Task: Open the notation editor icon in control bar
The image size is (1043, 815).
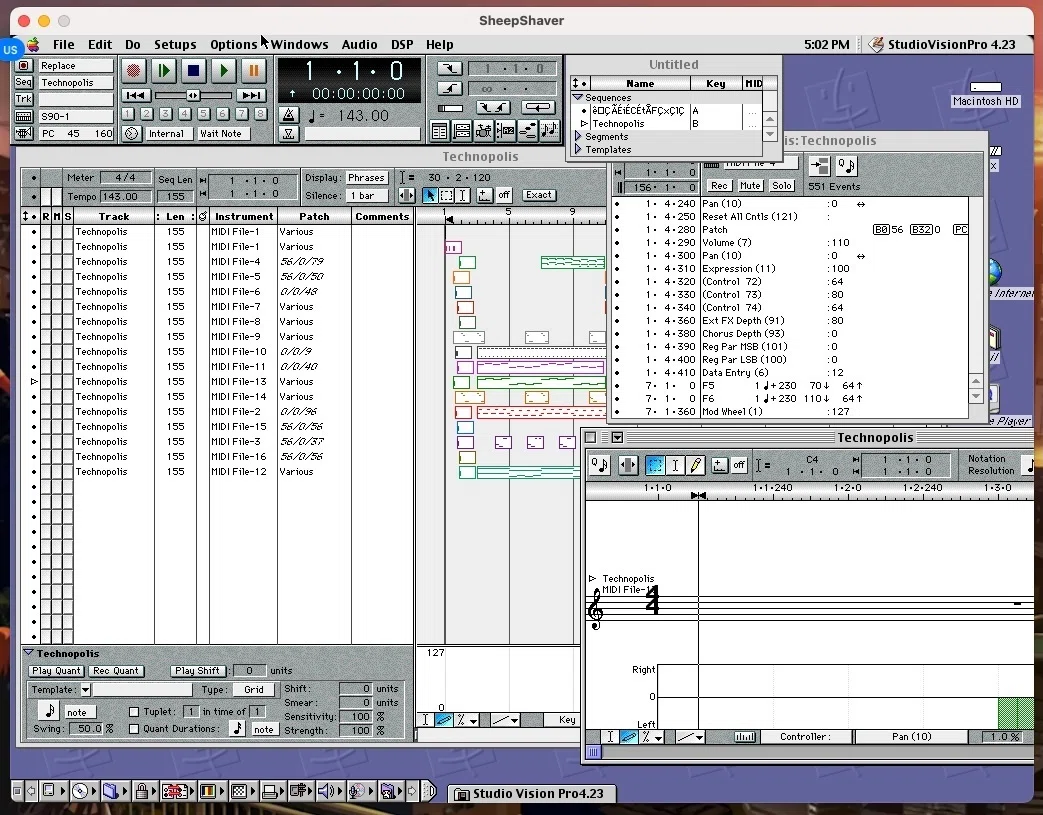Action: (549, 130)
